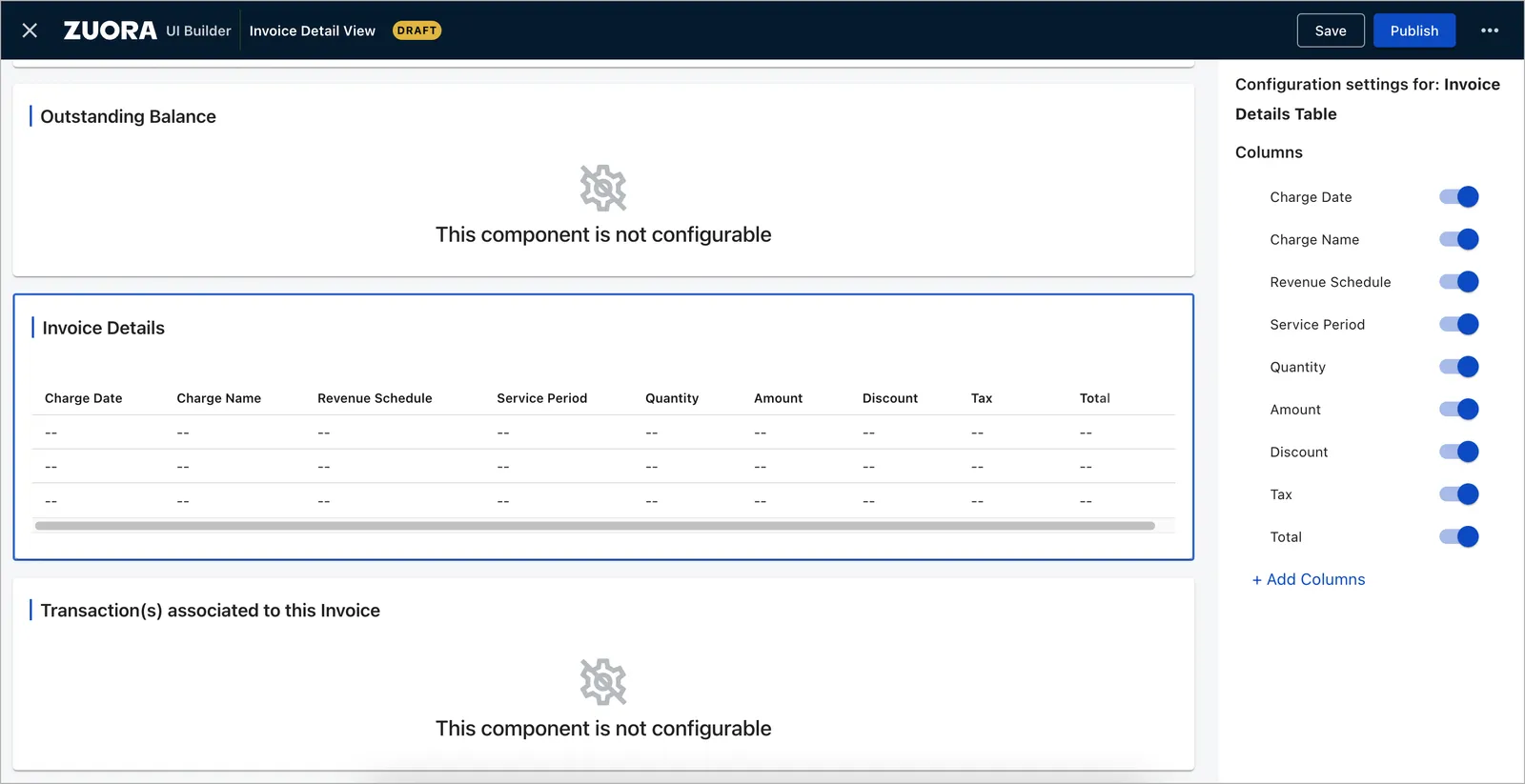Toggle the Amount column visibility
The height and width of the screenshot is (784, 1525).
point(1458,410)
